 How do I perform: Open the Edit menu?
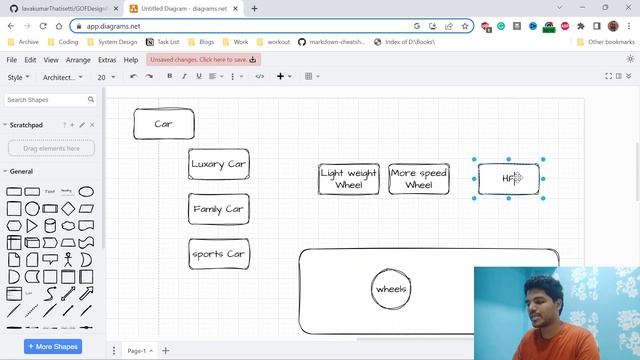30,60
